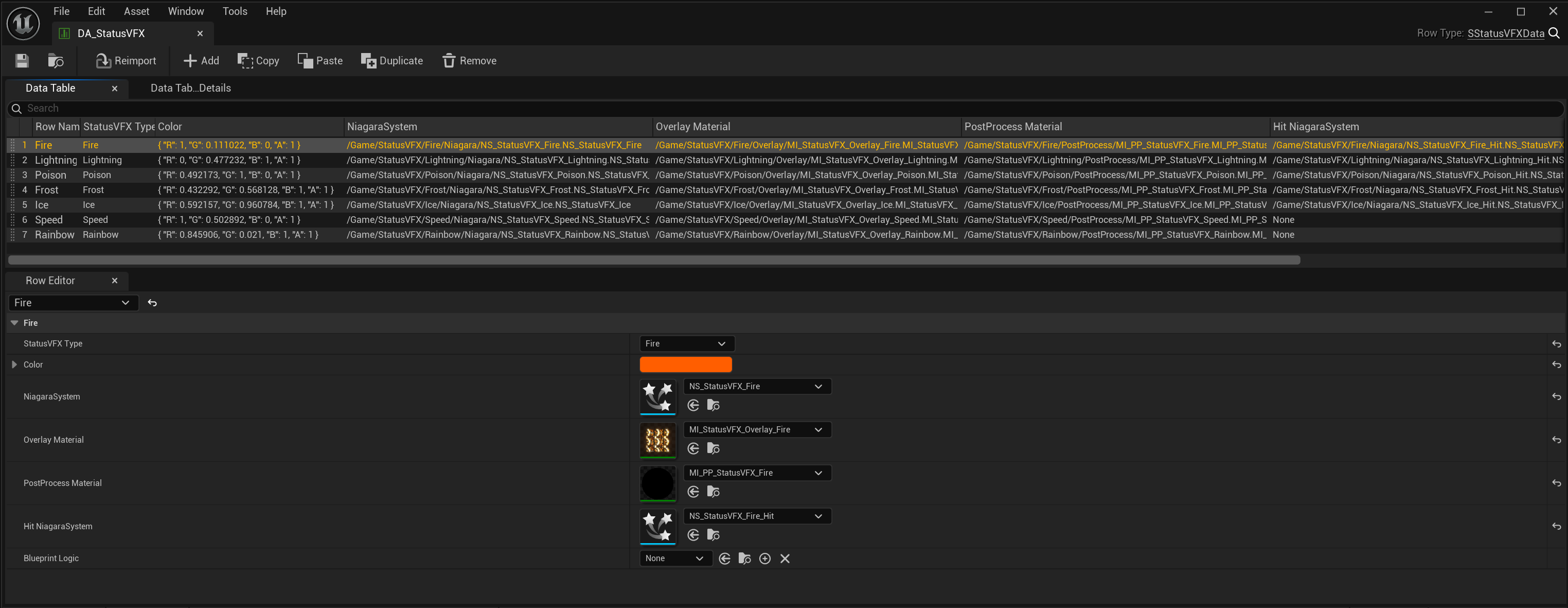
Task: Browse to MI_StatusVFX_Overlay_Fire in Content Browser
Action: 714,448
